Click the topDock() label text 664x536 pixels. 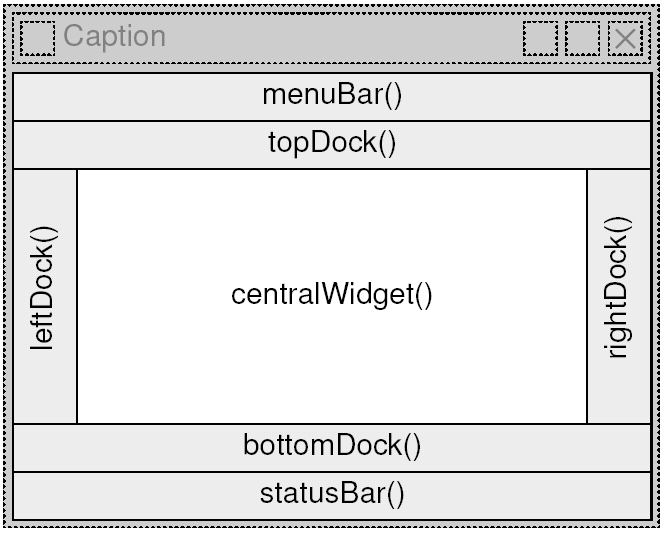332,143
